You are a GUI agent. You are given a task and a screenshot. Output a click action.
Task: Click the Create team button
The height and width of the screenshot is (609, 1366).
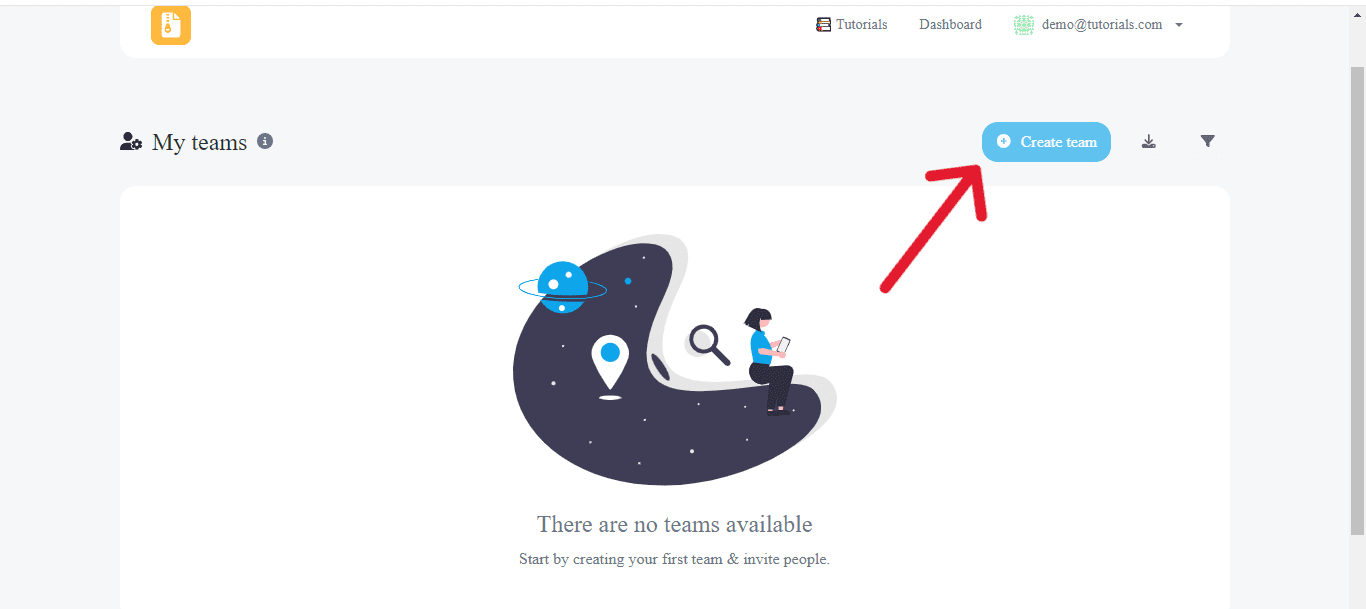click(1046, 142)
